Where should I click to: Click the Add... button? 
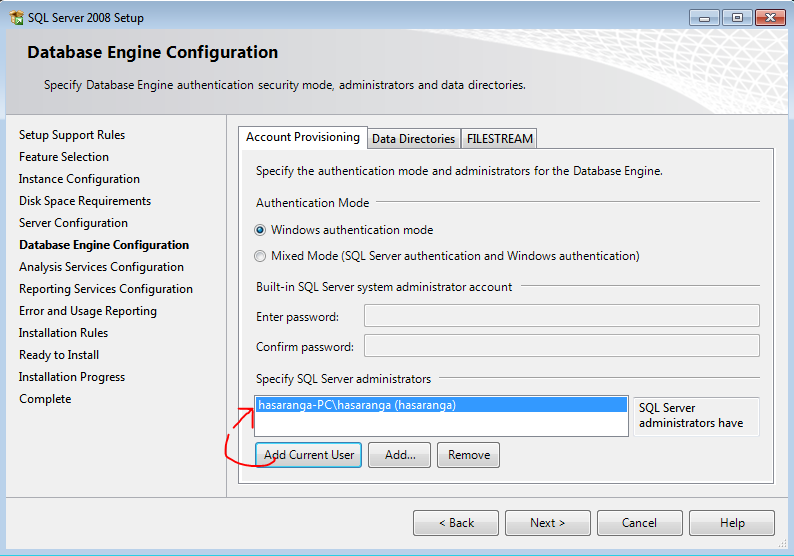tap(400, 455)
